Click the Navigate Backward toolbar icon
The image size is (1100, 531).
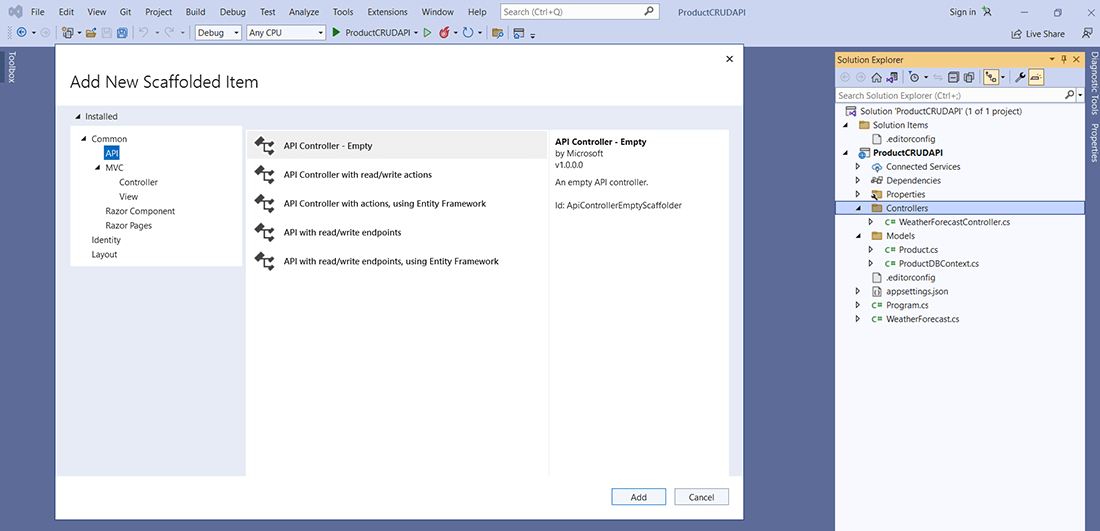21,33
